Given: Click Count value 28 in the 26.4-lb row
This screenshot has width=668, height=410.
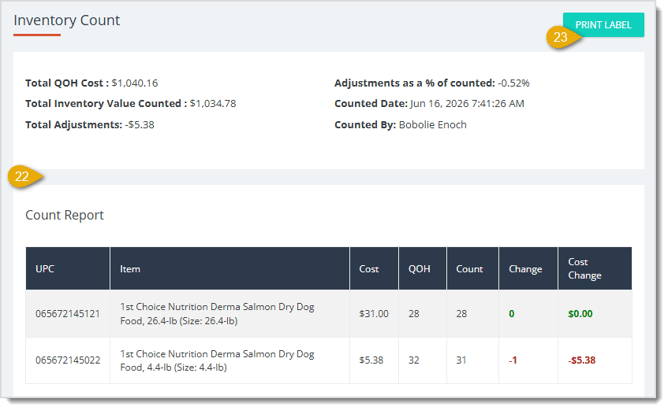Looking at the screenshot, I should click(x=461, y=314).
